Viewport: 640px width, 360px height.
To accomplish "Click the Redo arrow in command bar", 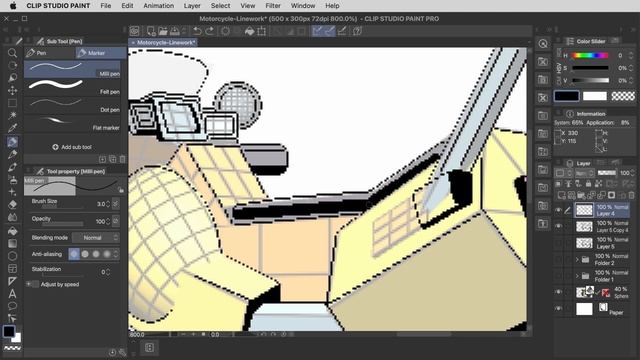I will coord(210,31).
